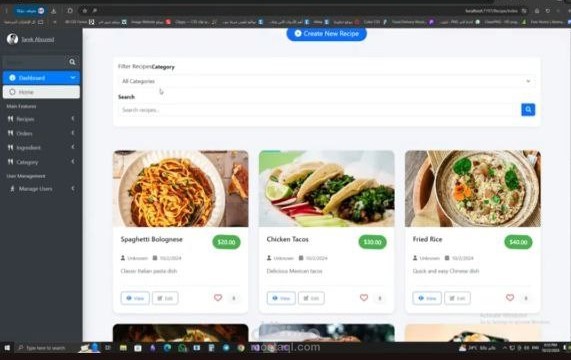Viewport: 571px width, 360px height.
Task: Go to the Home sidebar item
Action: pyautogui.click(x=41, y=92)
